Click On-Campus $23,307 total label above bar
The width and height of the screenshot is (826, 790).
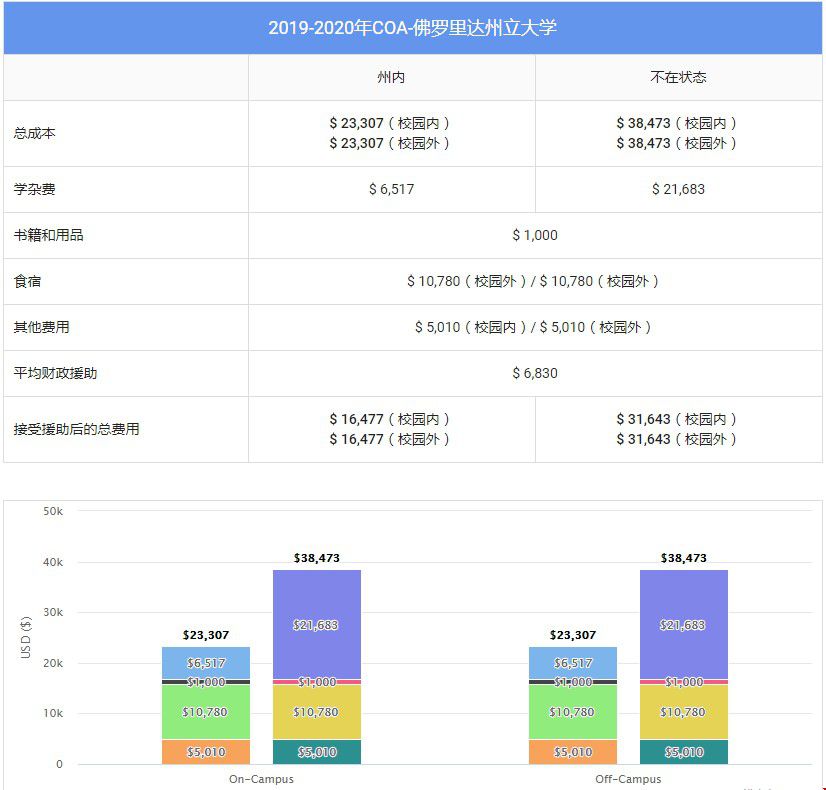click(206, 635)
